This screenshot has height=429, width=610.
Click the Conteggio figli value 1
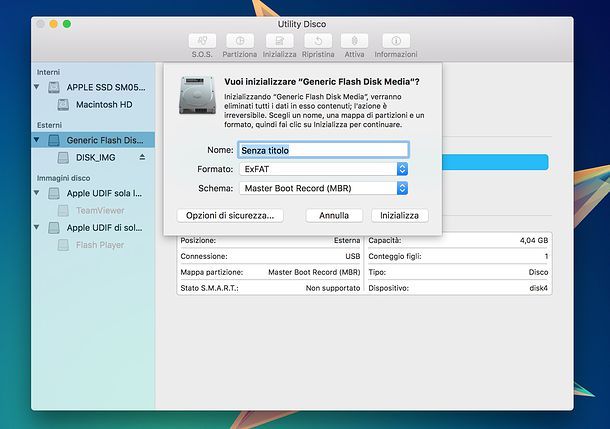[x=546, y=256]
